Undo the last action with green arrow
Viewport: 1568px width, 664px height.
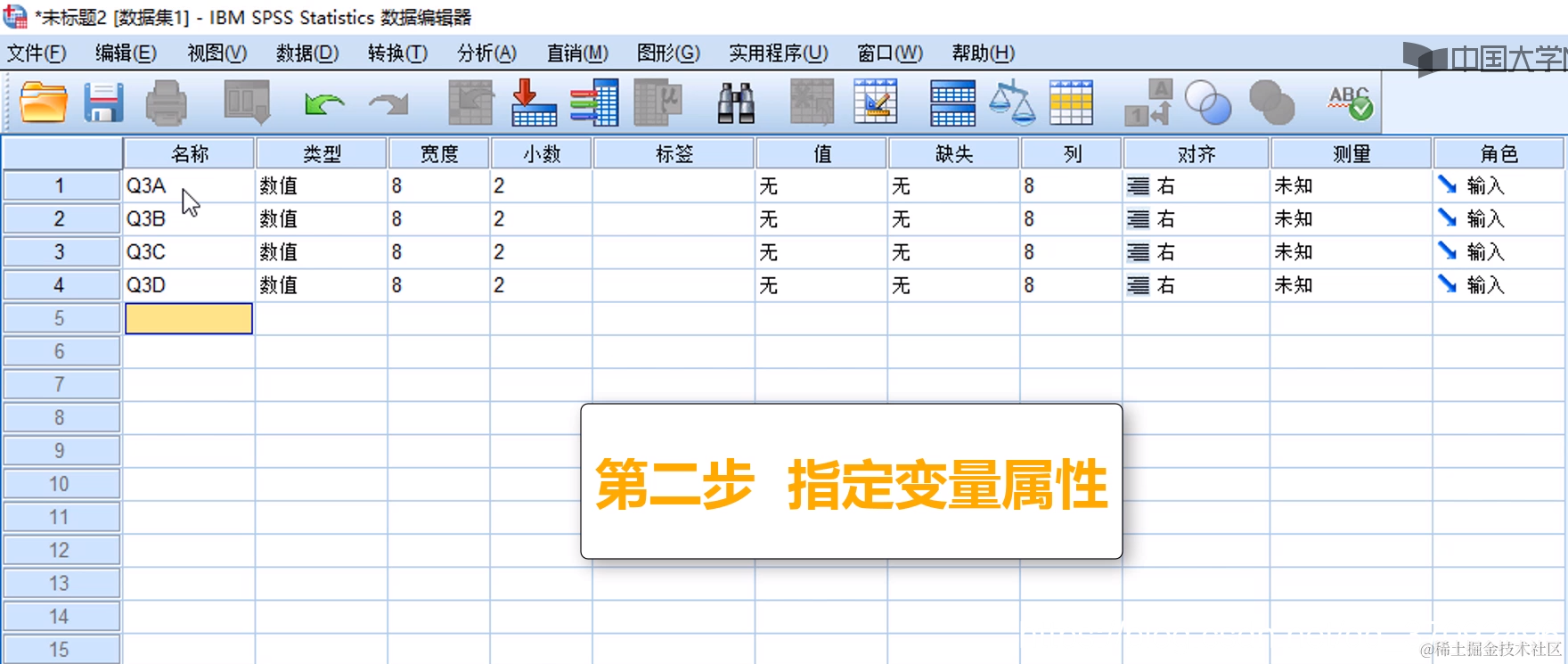(323, 104)
